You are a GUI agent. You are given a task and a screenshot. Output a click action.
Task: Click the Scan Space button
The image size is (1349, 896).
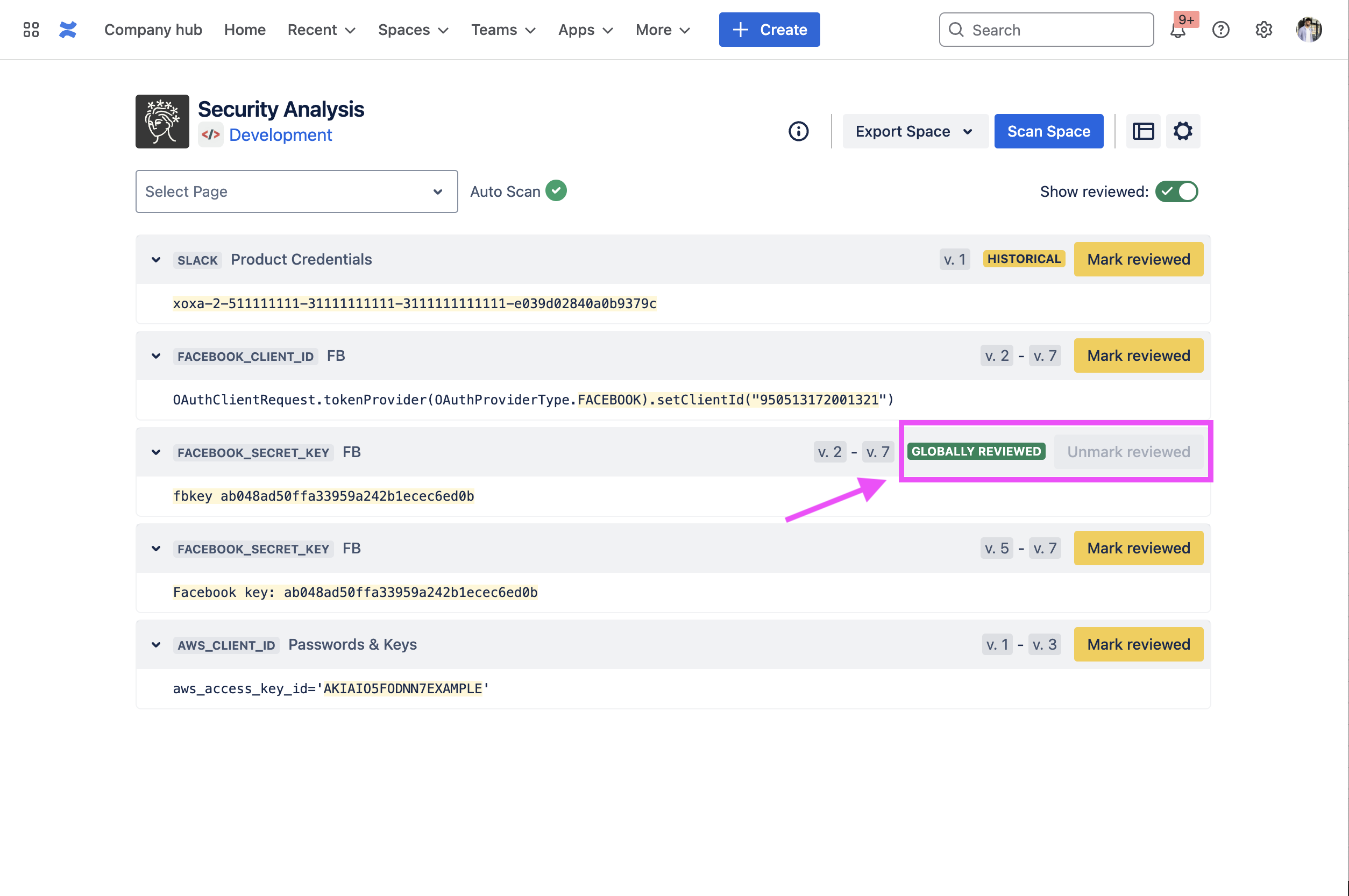1048,131
